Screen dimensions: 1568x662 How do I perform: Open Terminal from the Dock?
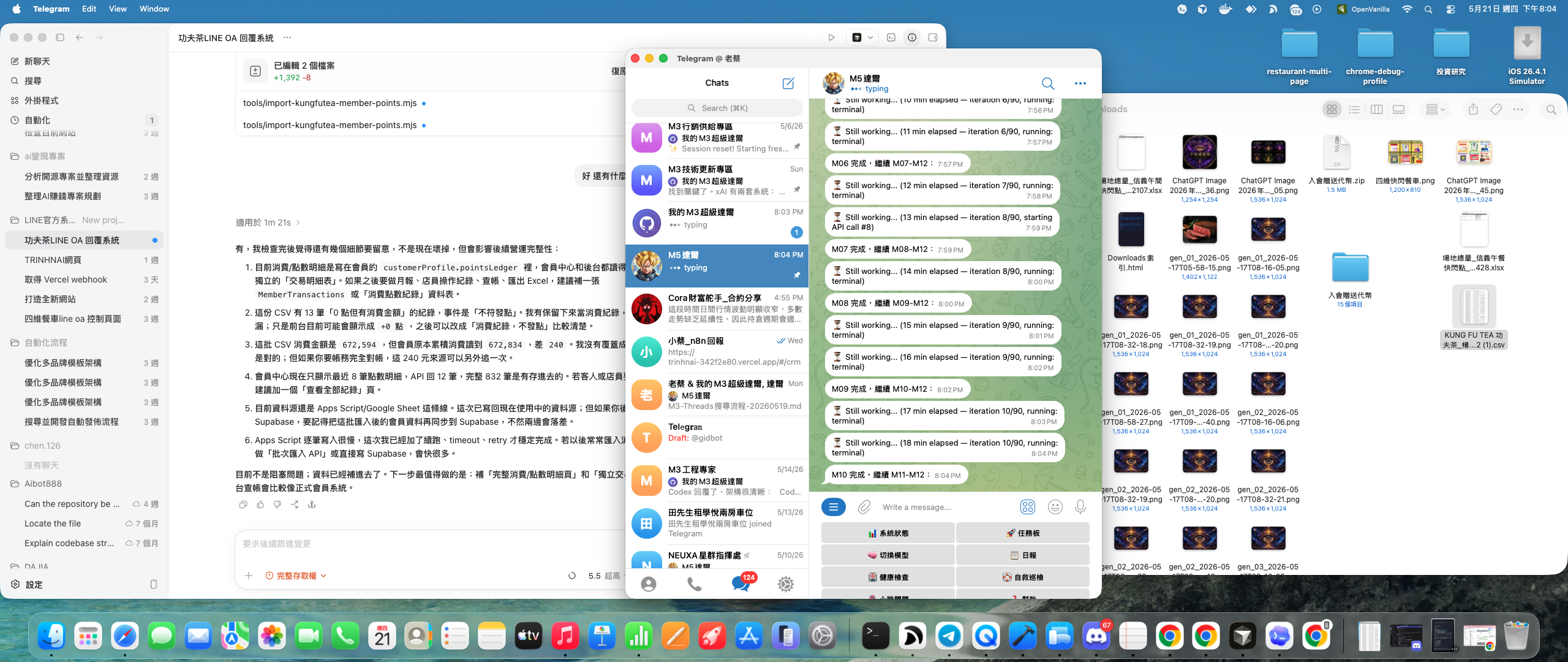pyautogui.click(x=876, y=636)
